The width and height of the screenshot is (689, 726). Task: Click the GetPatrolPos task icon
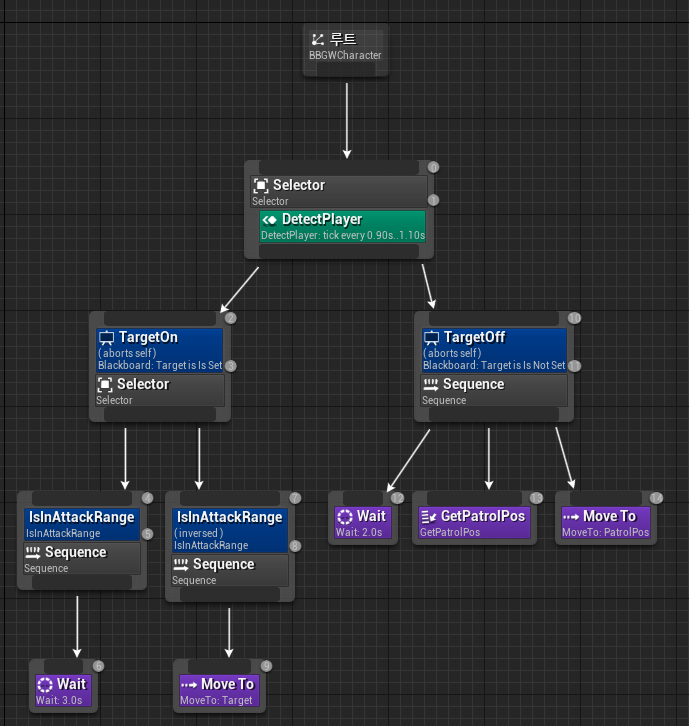click(428, 517)
